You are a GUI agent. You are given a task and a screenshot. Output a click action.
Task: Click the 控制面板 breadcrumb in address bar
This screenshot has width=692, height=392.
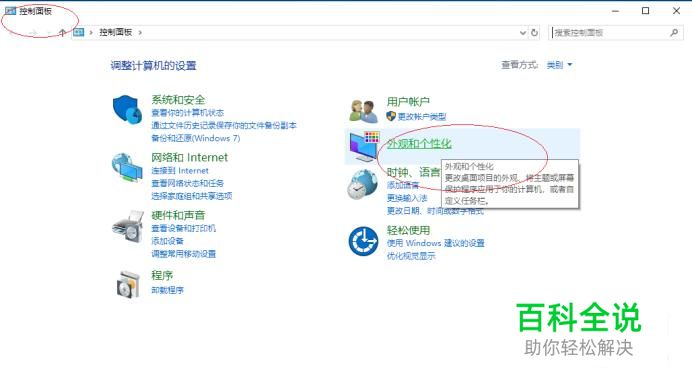click(116, 32)
